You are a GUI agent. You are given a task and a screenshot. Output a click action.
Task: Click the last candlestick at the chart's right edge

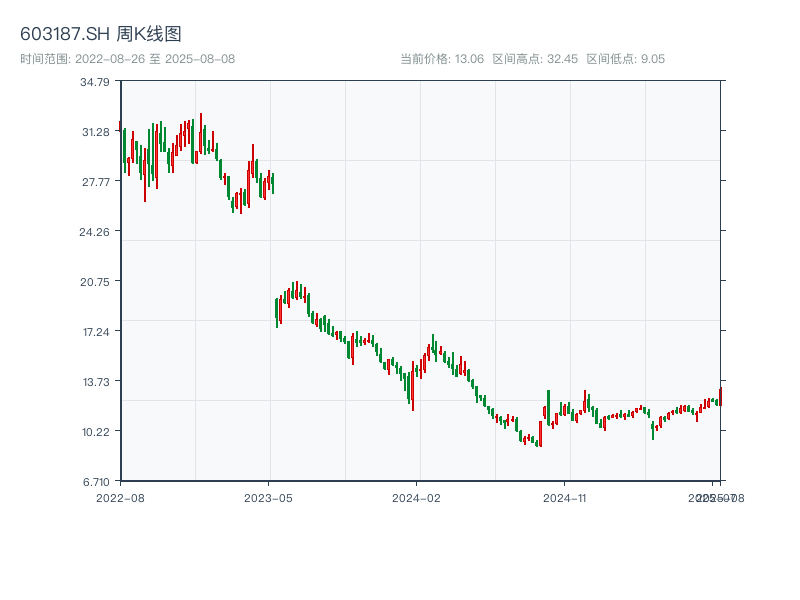coord(720,396)
